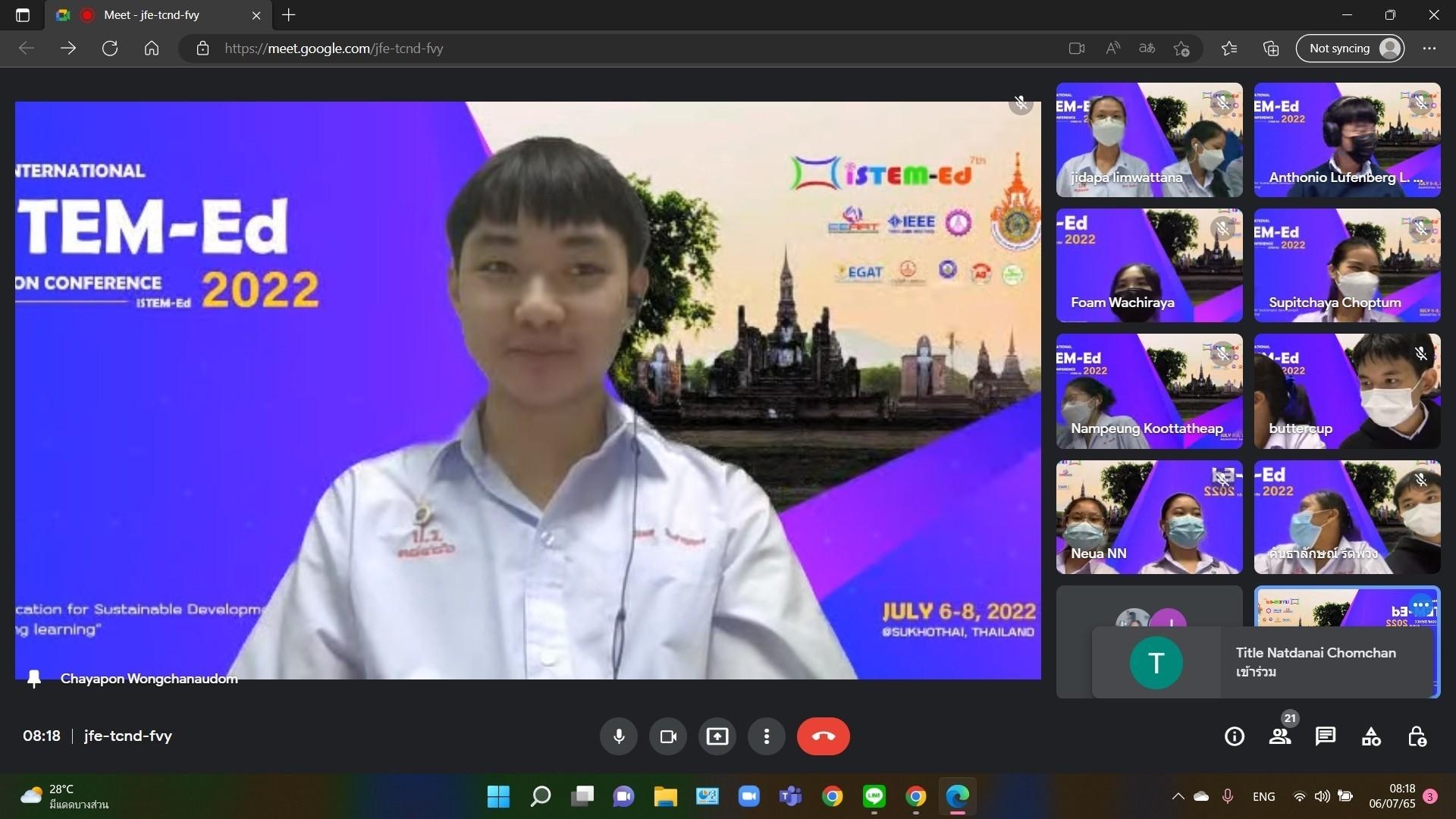Go to browser home page

click(152, 49)
